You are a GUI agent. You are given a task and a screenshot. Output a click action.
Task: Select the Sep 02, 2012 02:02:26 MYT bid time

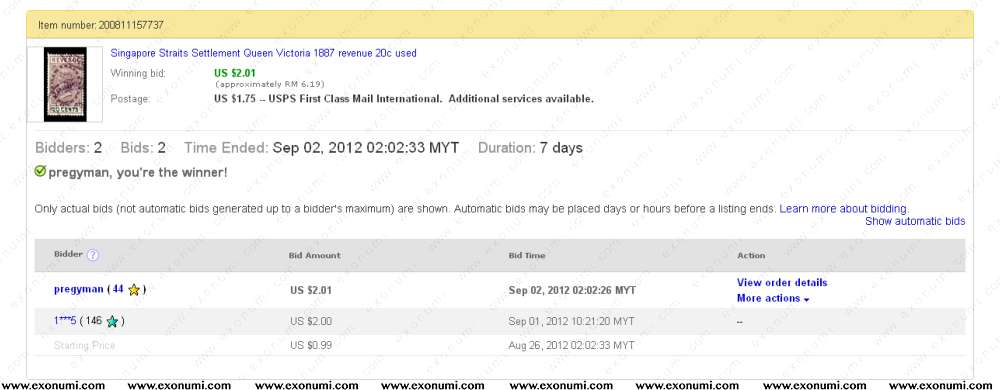point(572,291)
